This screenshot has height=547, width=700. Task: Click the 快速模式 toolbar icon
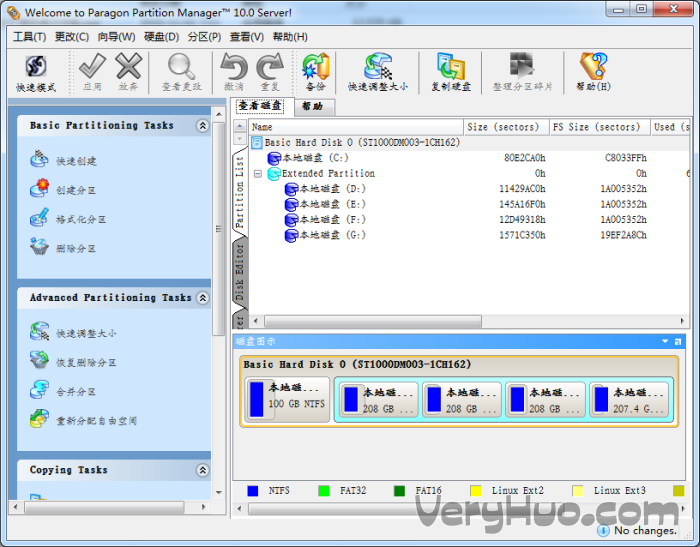(x=36, y=74)
